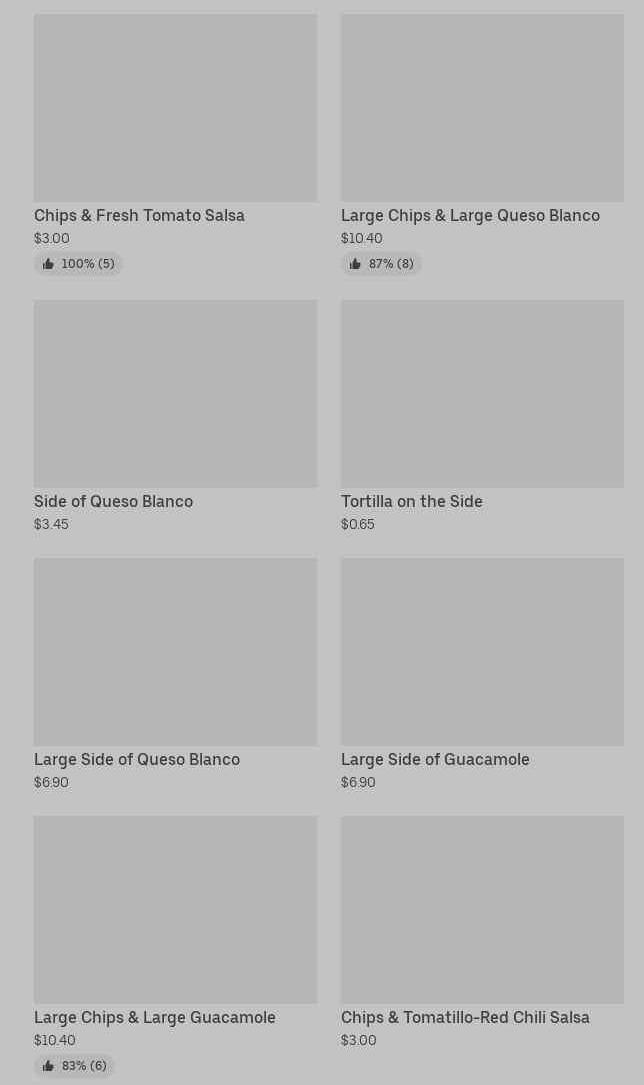644x1085 pixels.
Task: Open the Large Chips & Large Queso Blanco title
Action: pos(470,216)
